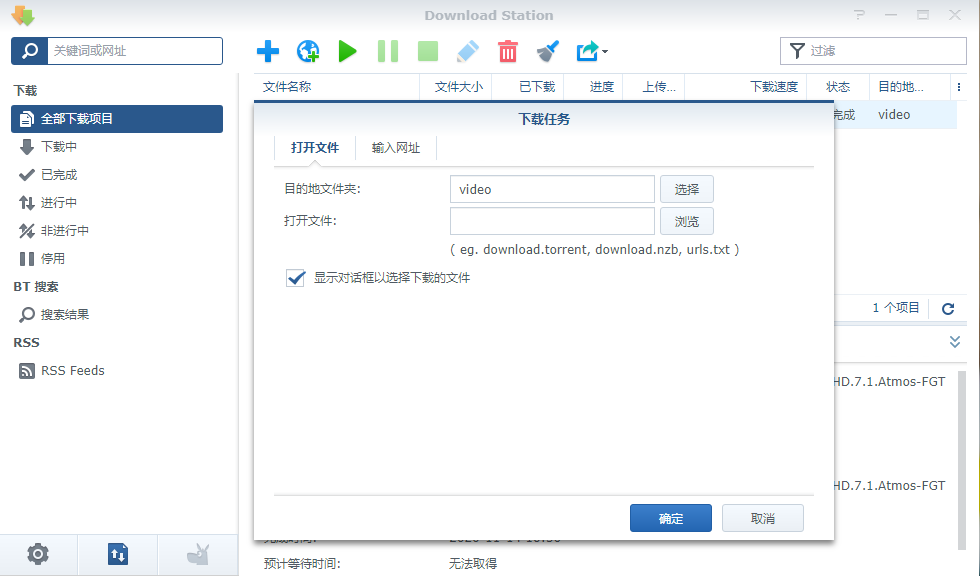The width and height of the screenshot is (980, 576).
Task: Click the 过滤 filter field
Action: coord(873,51)
